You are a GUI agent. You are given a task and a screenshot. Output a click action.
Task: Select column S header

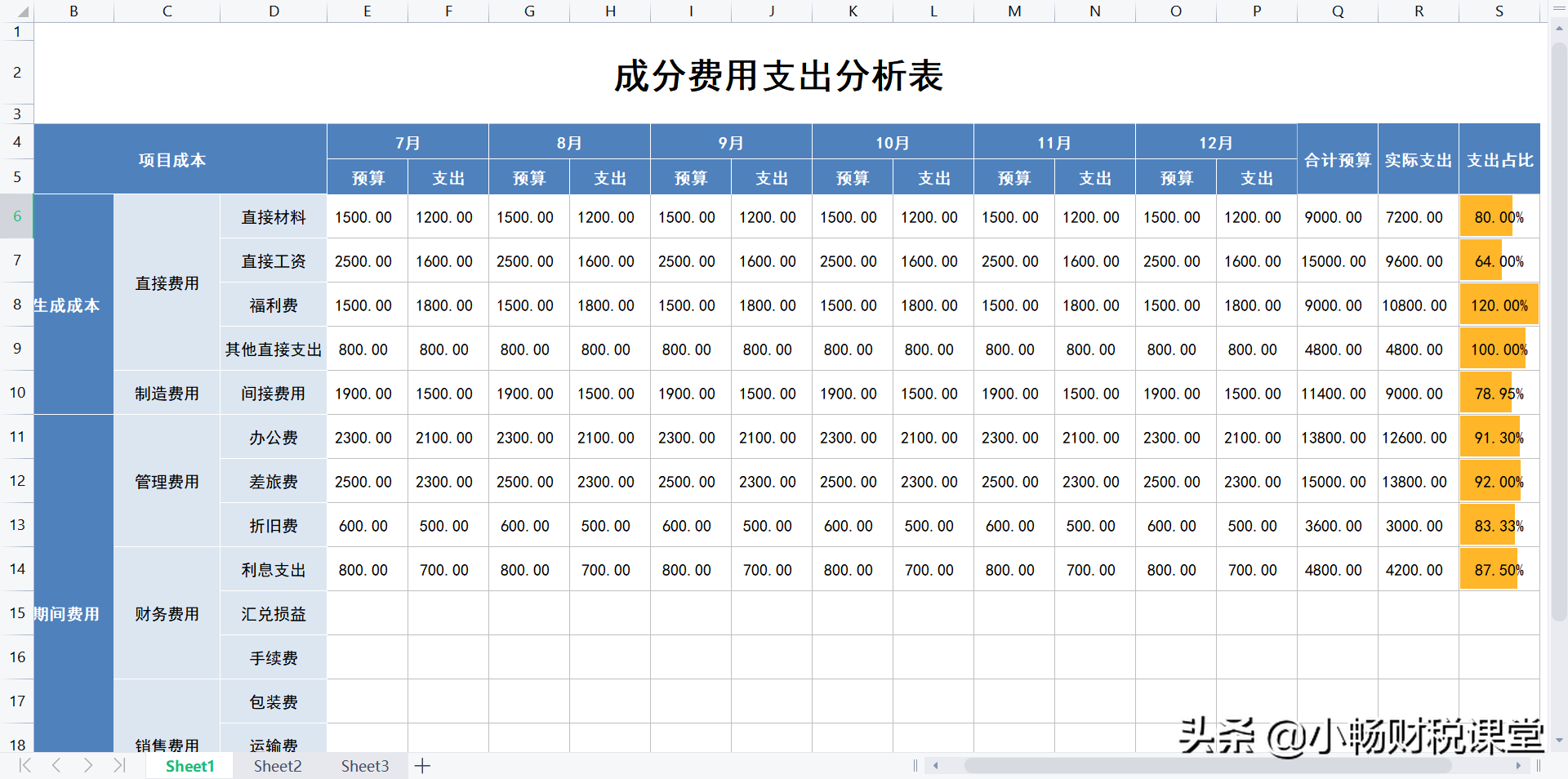point(1499,11)
